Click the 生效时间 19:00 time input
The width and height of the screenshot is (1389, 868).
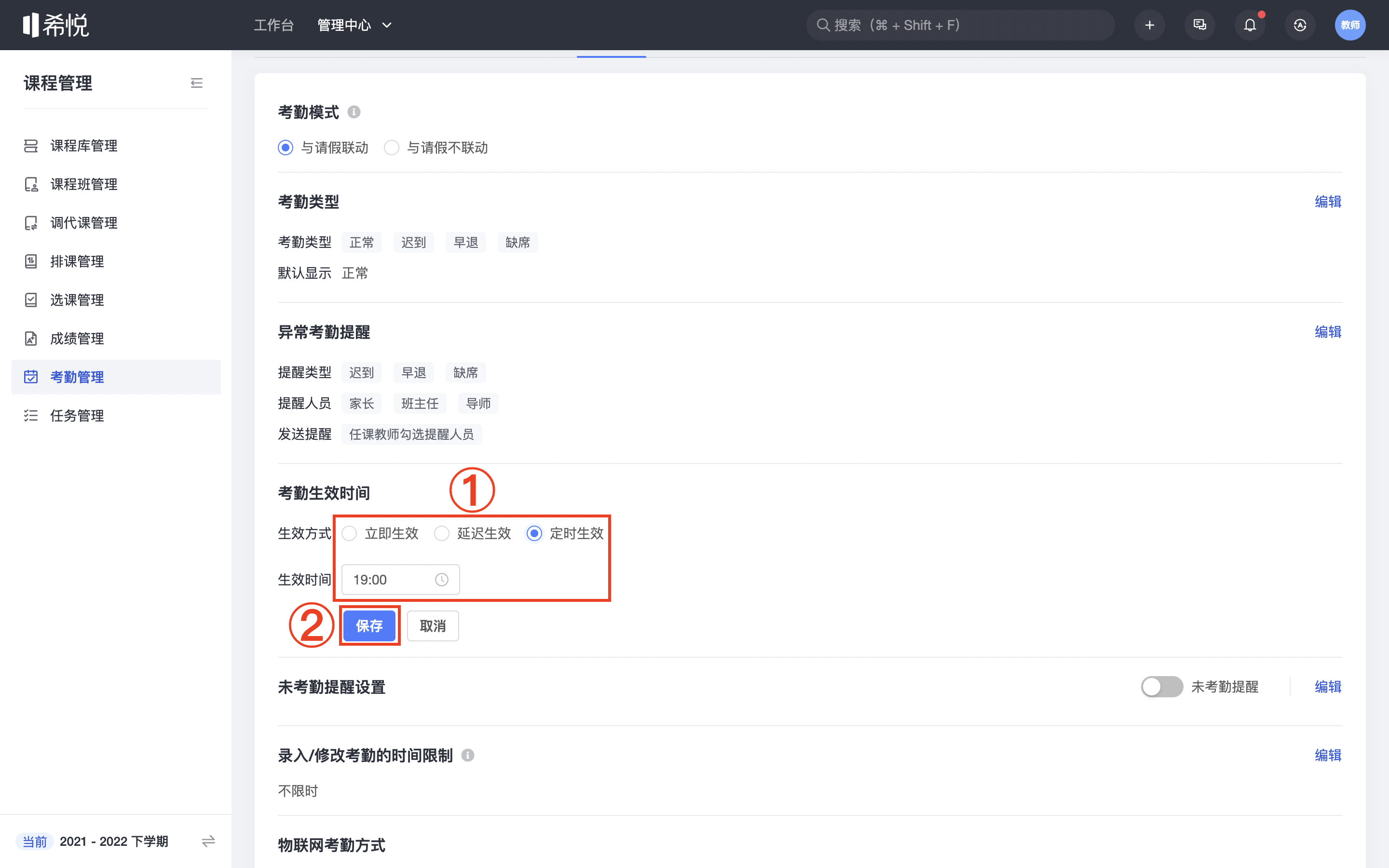400,580
